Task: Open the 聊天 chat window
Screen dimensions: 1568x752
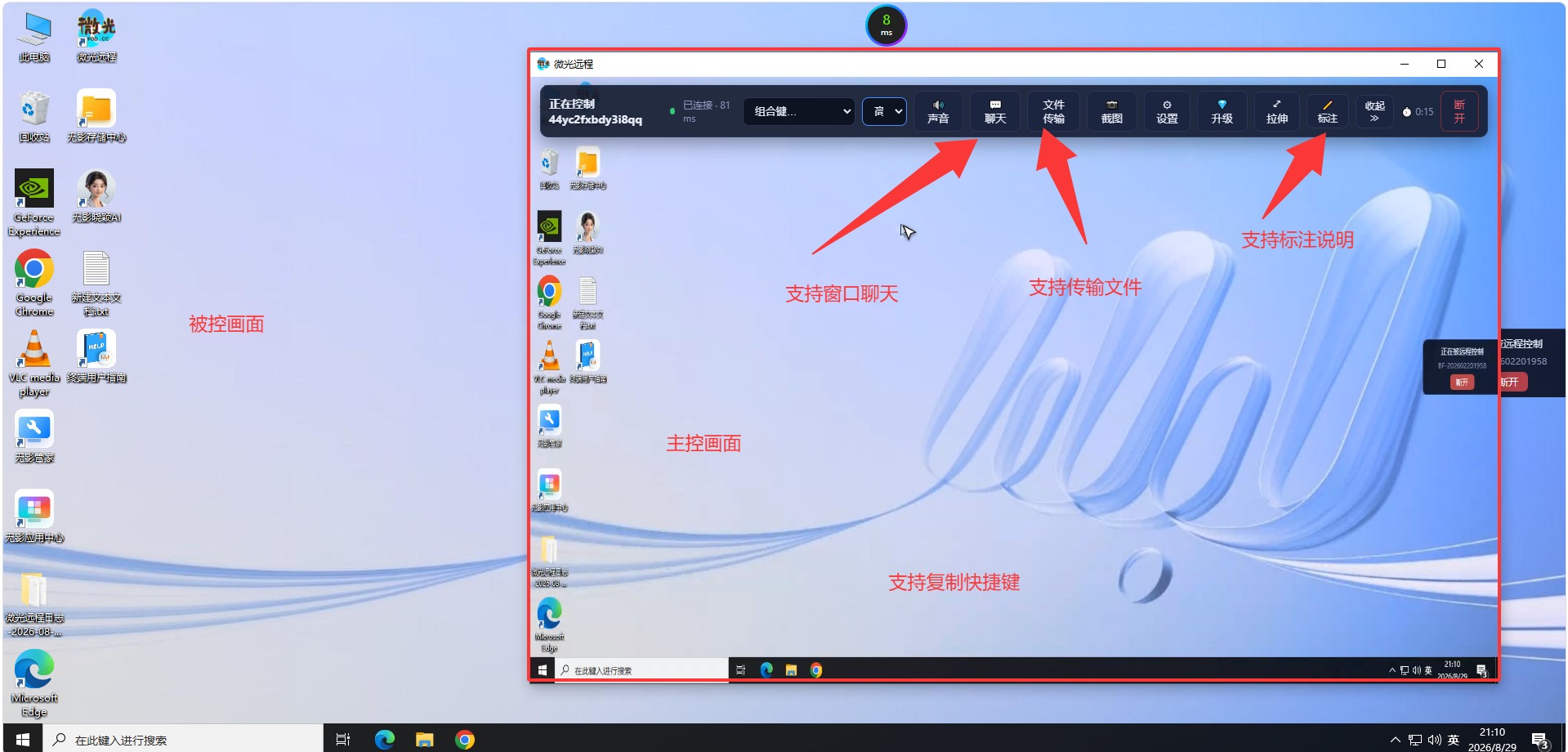Action: coord(995,111)
